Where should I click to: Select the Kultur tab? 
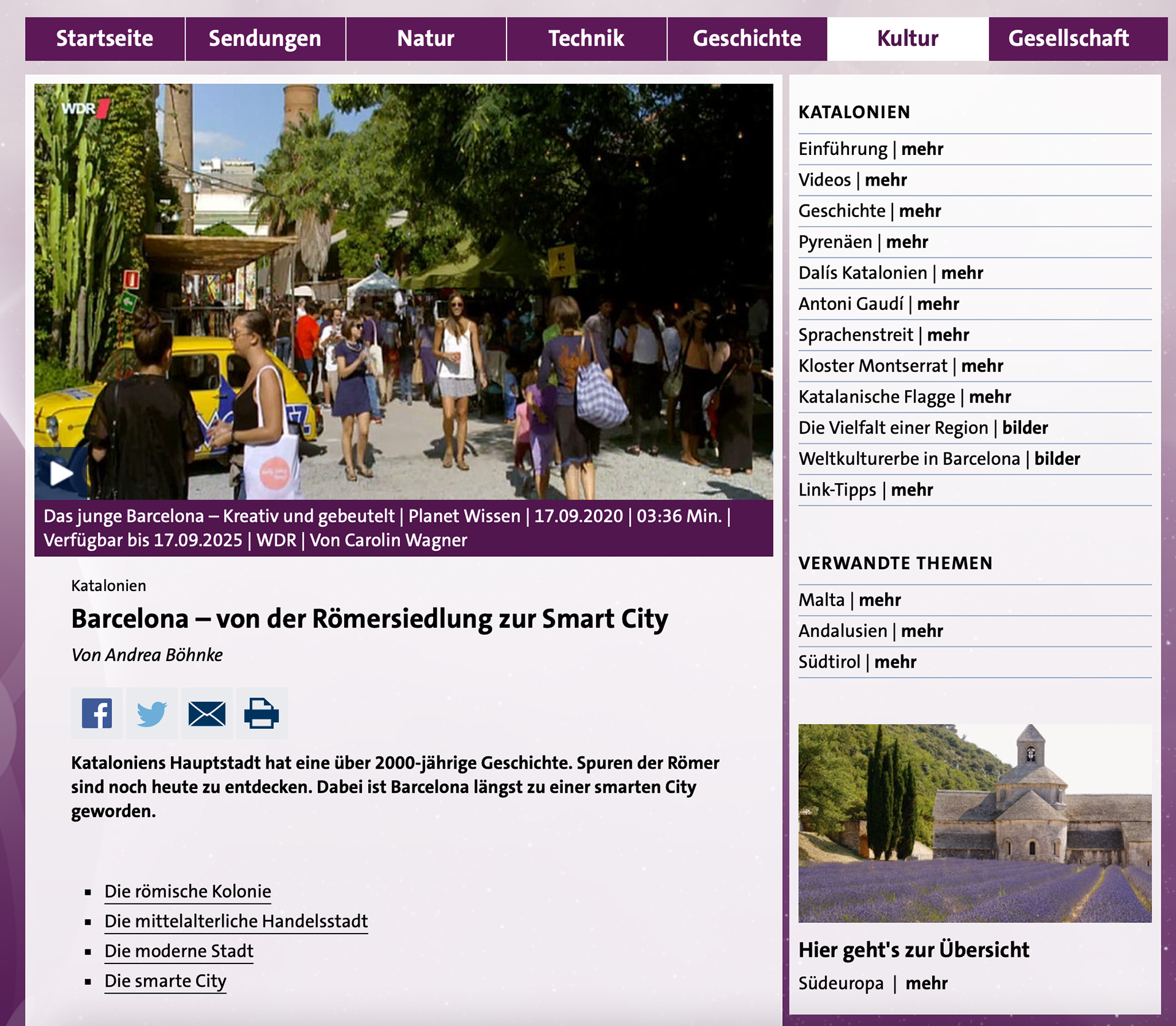tap(908, 39)
